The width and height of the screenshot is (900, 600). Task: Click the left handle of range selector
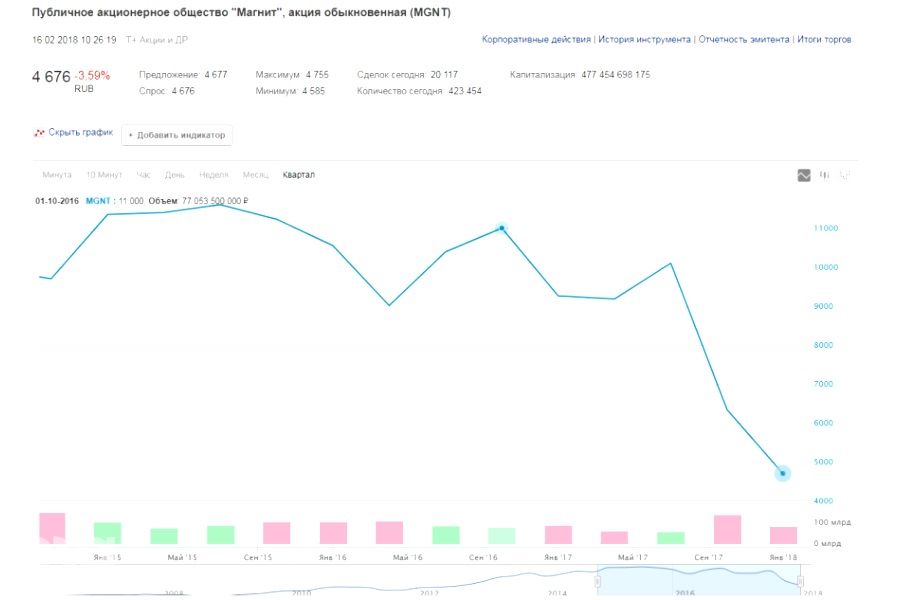click(598, 581)
